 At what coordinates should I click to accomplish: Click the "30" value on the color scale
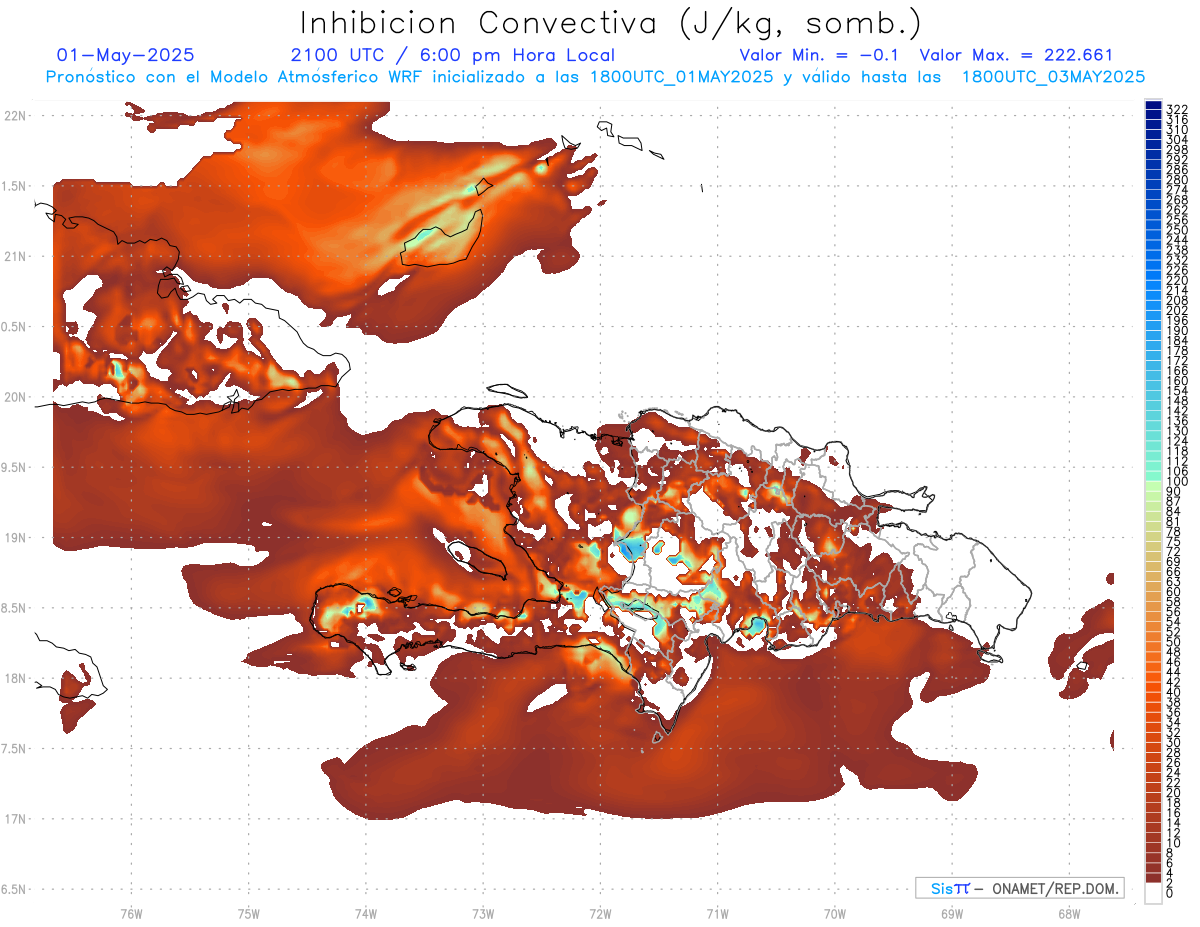click(x=1173, y=741)
